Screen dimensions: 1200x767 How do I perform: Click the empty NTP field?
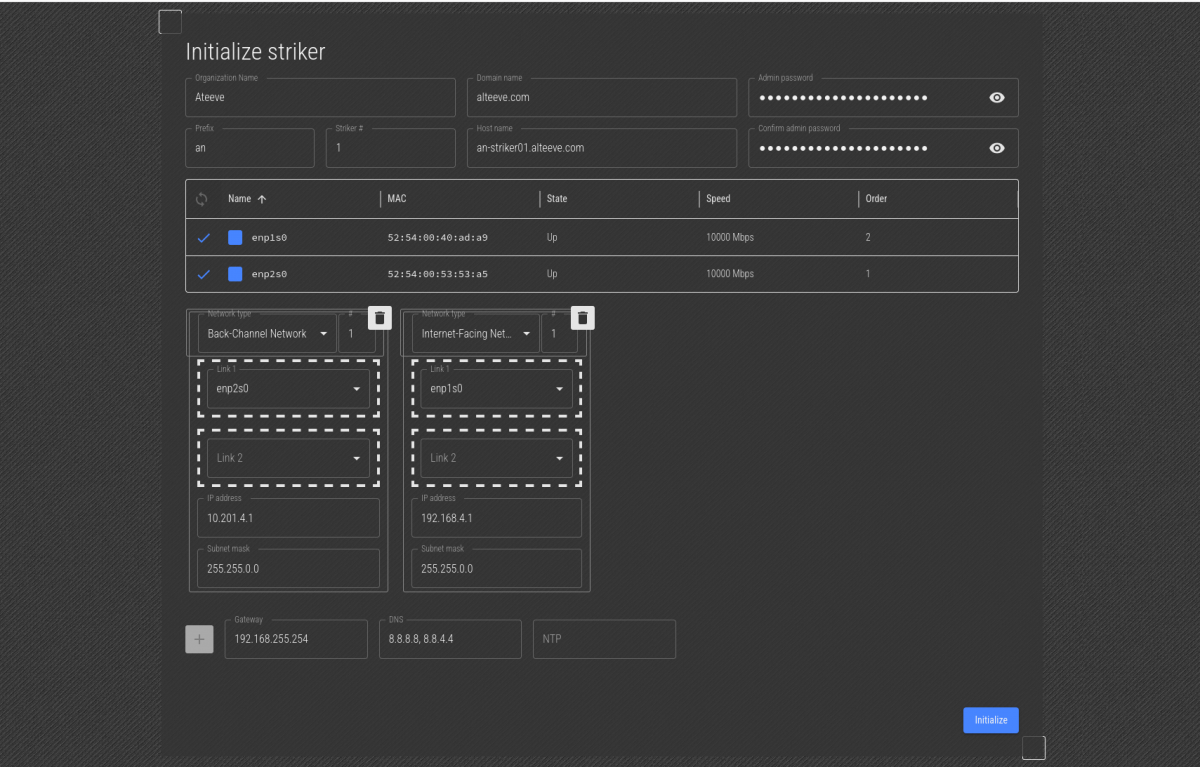(604, 639)
